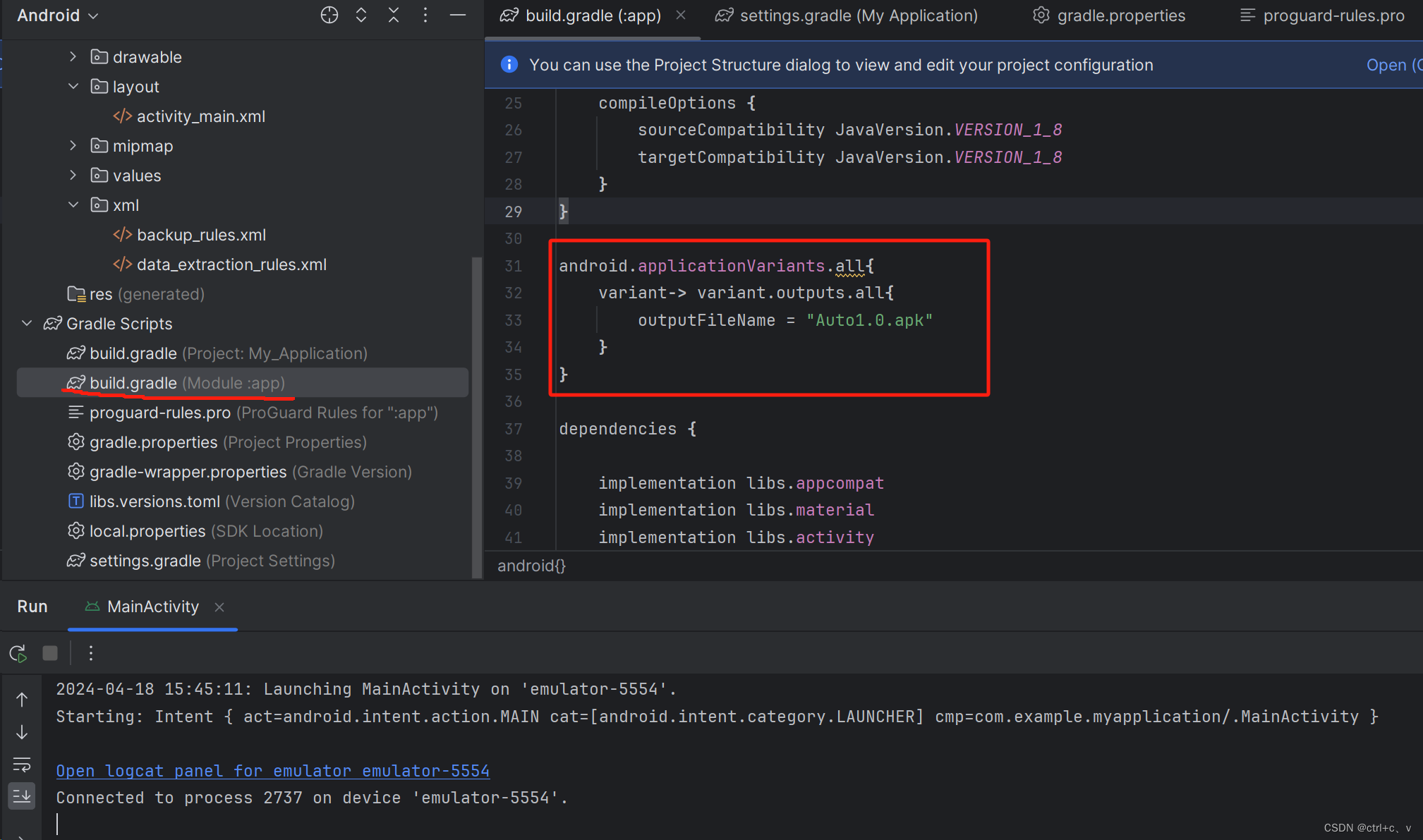Expand the values folder
This screenshot has height=840, width=1423.
[73, 176]
